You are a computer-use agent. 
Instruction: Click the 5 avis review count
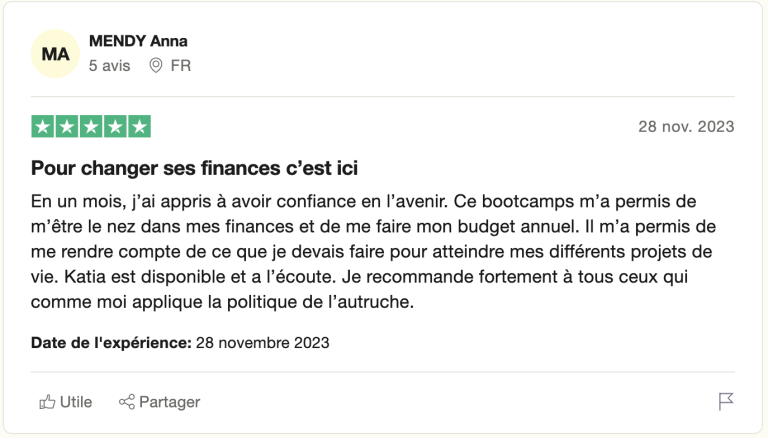point(110,66)
